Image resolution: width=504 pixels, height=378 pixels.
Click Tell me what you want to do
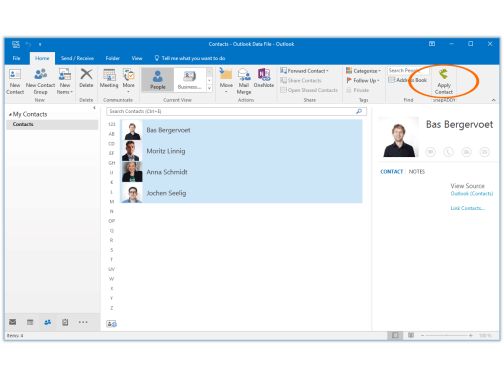click(190, 58)
